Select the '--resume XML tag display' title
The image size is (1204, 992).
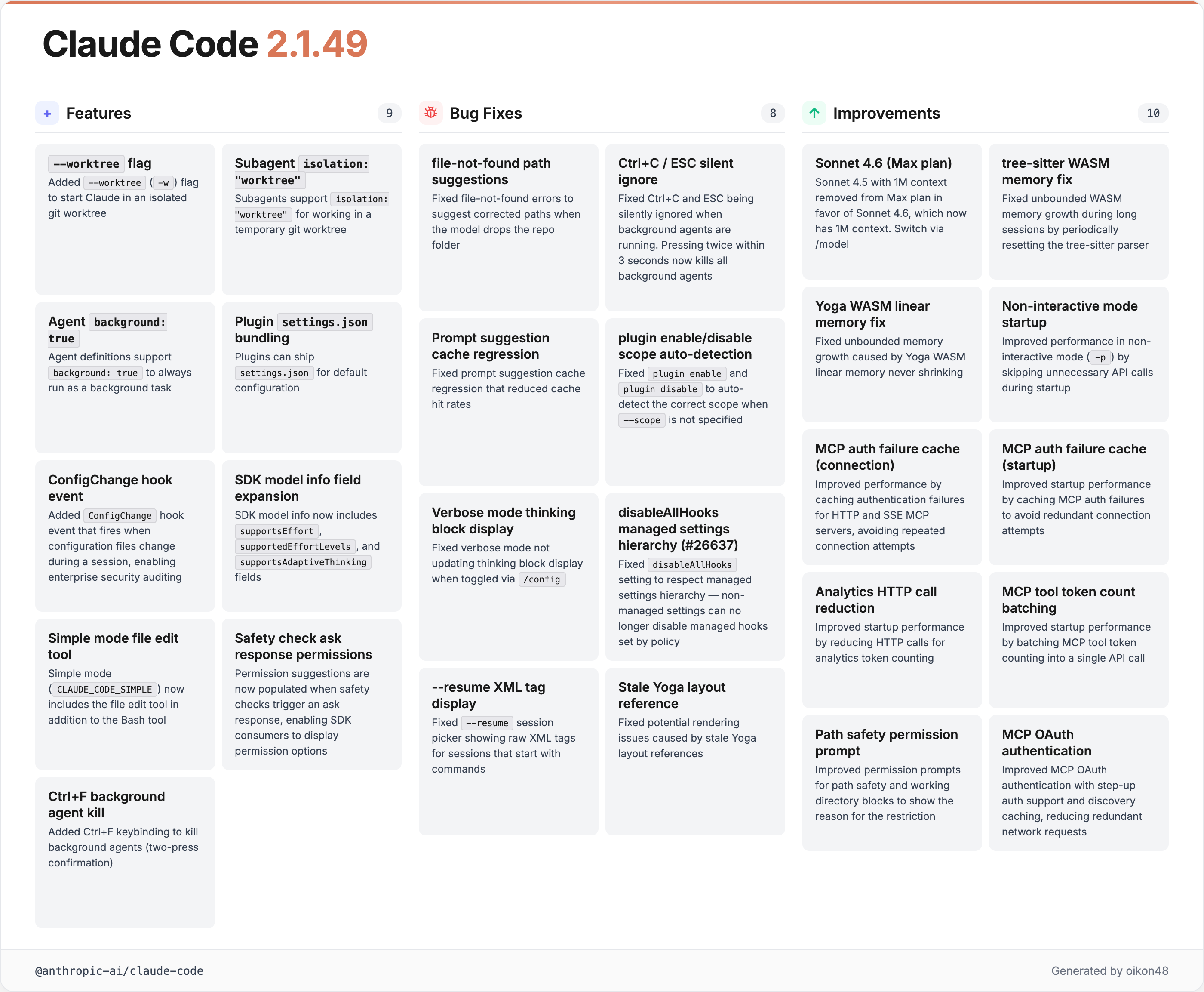tap(488, 696)
